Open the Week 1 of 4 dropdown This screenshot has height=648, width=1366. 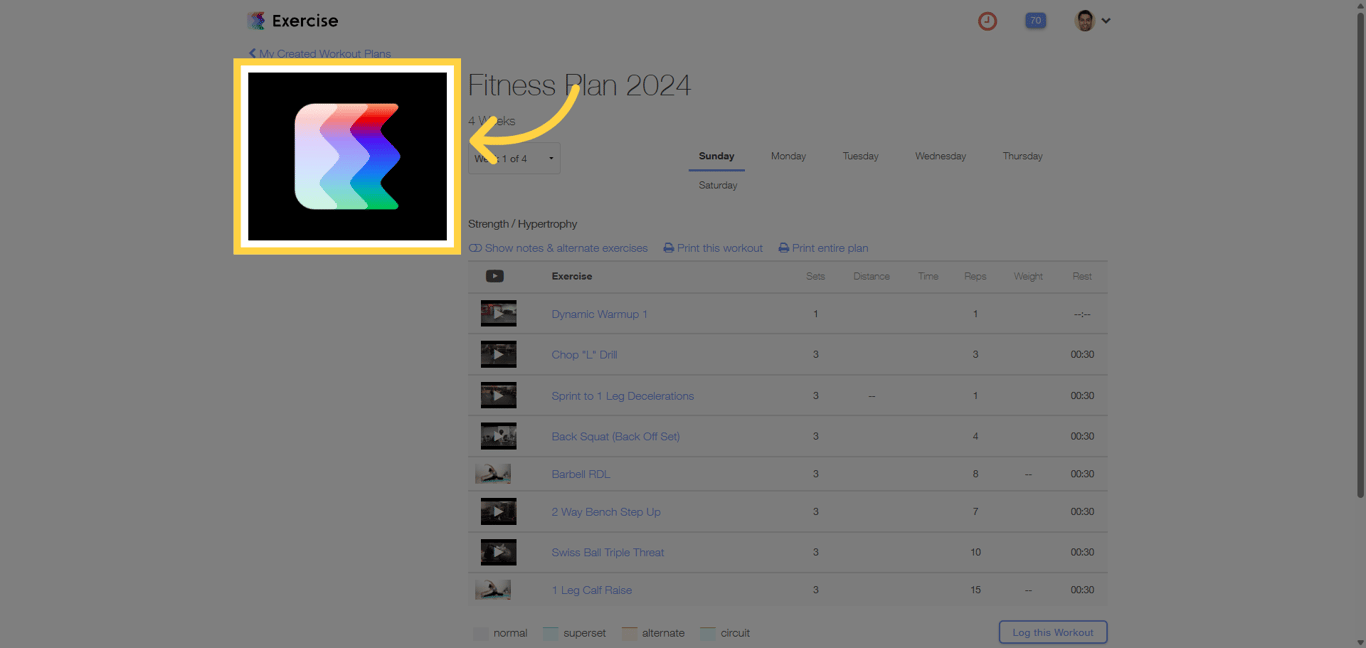[x=514, y=158]
